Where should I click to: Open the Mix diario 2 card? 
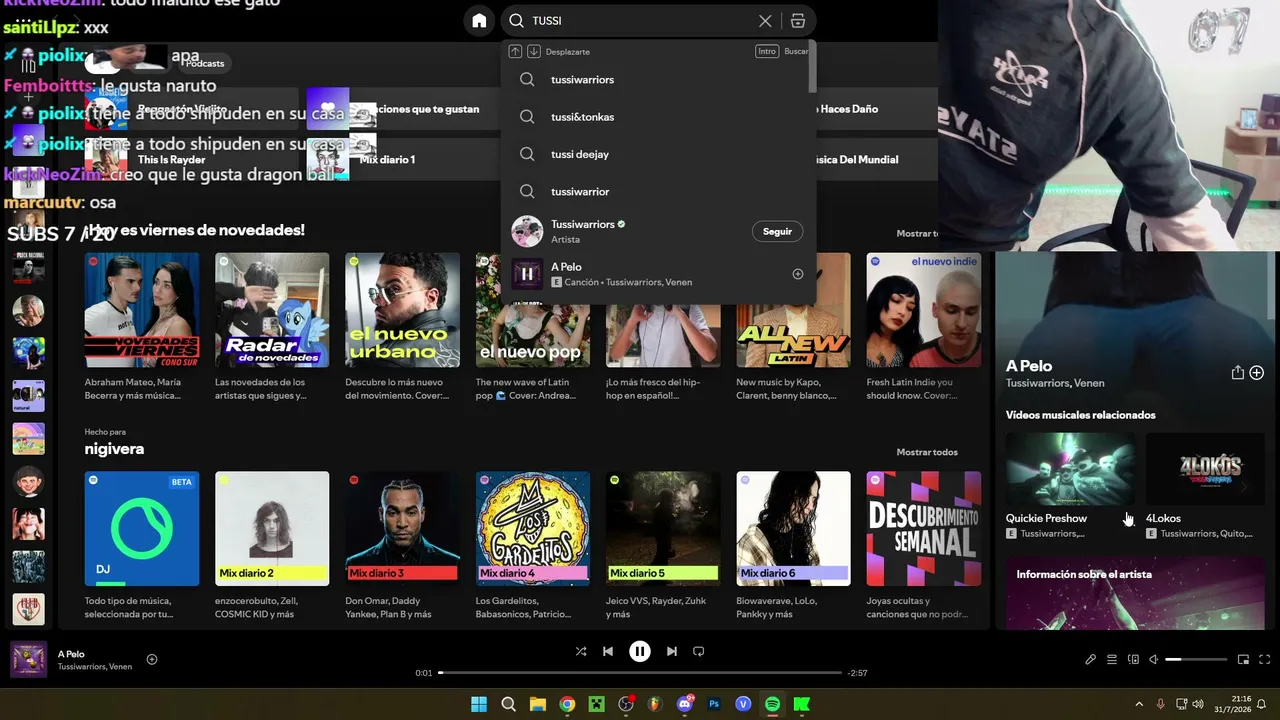(272, 546)
